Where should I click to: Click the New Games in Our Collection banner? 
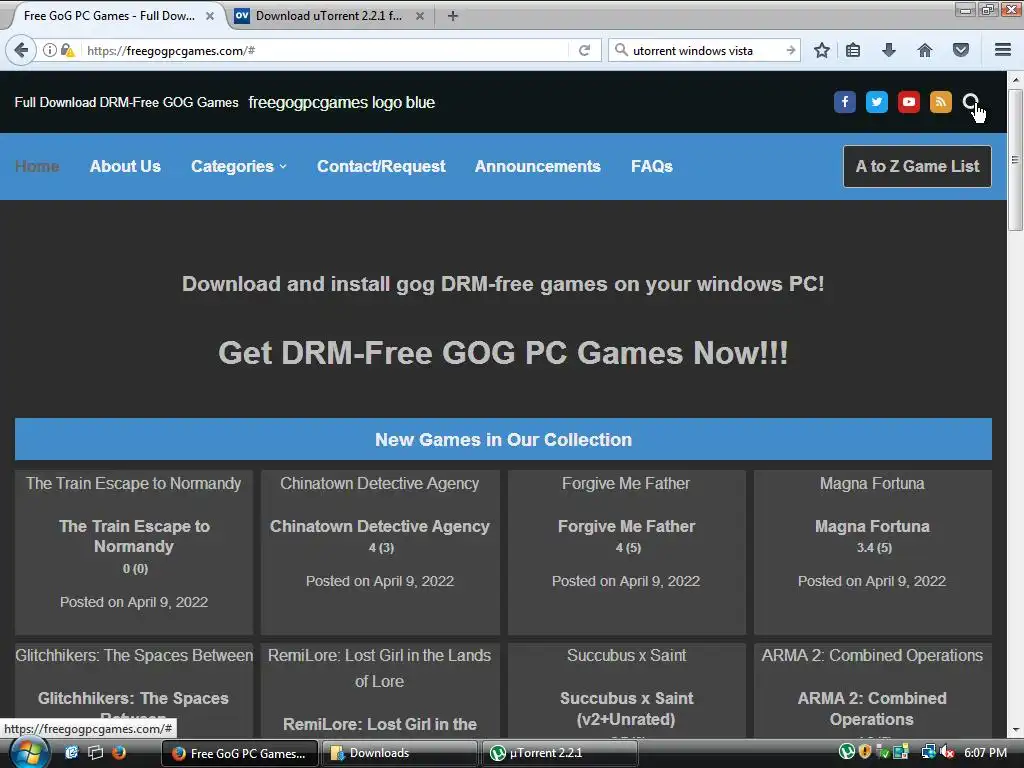503,440
